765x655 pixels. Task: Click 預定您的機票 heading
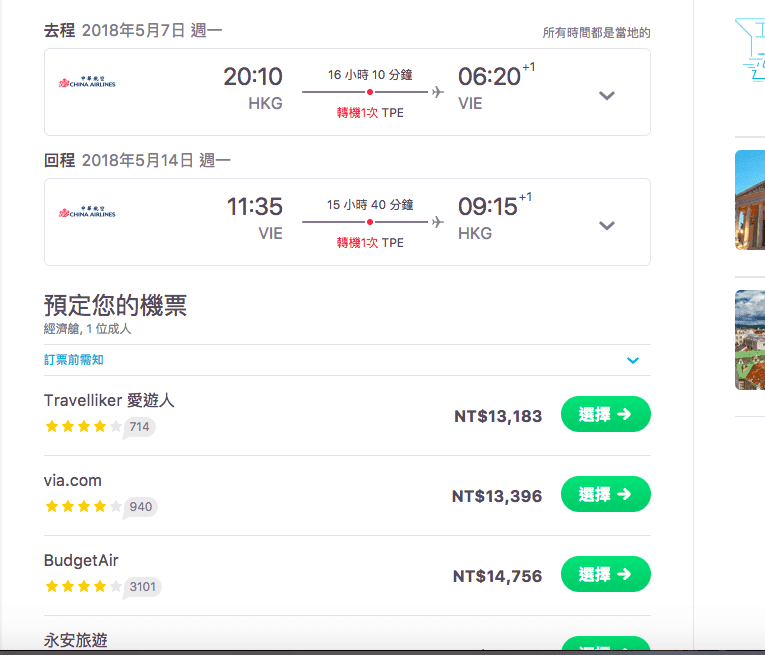(115, 305)
